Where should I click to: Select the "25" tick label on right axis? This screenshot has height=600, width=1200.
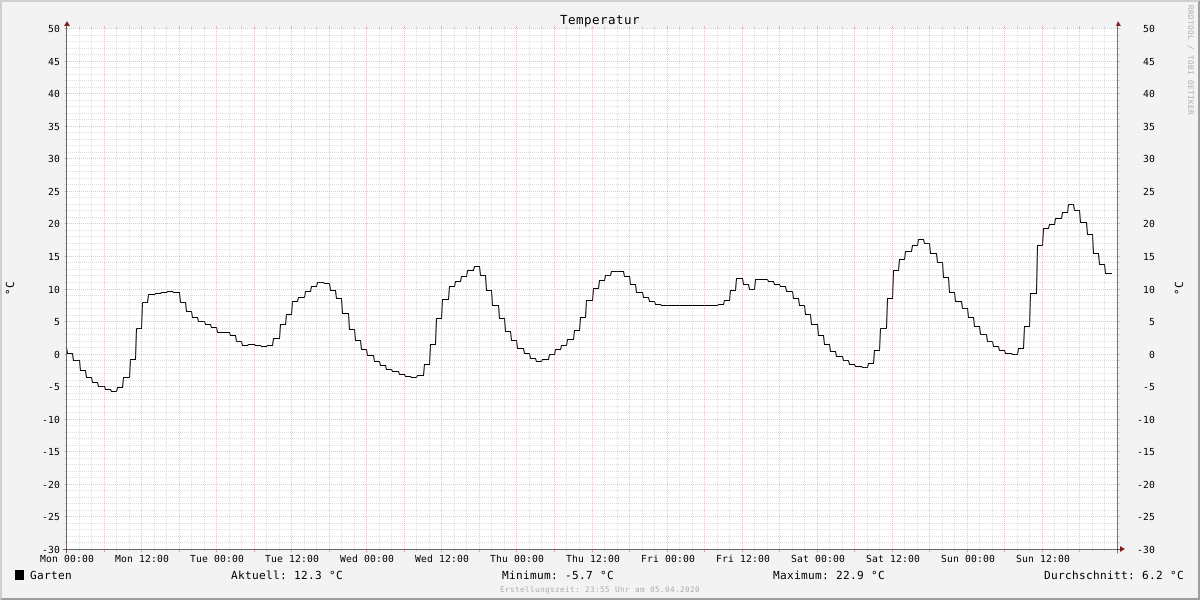point(1149,191)
